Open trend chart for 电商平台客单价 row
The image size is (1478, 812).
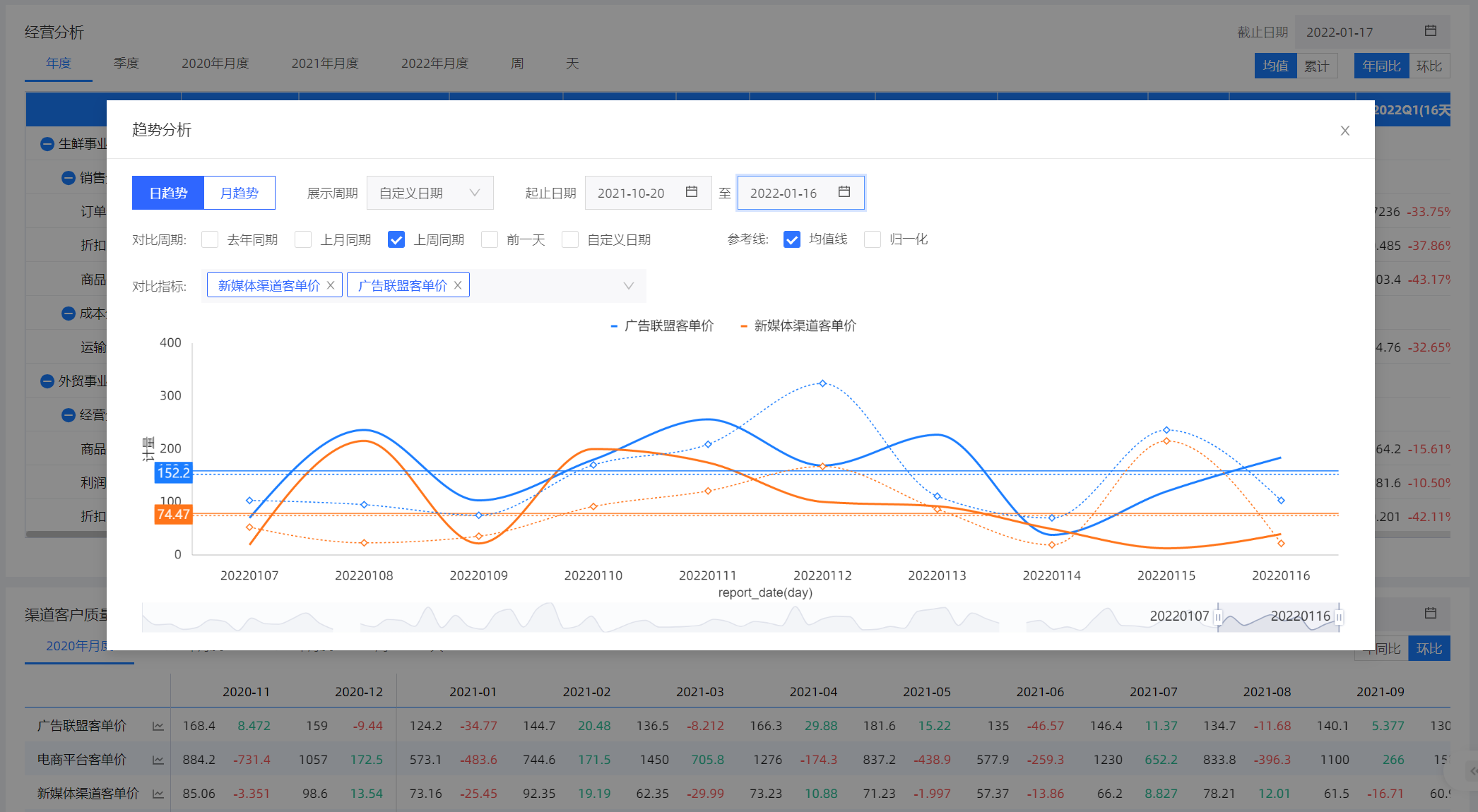[158, 760]
